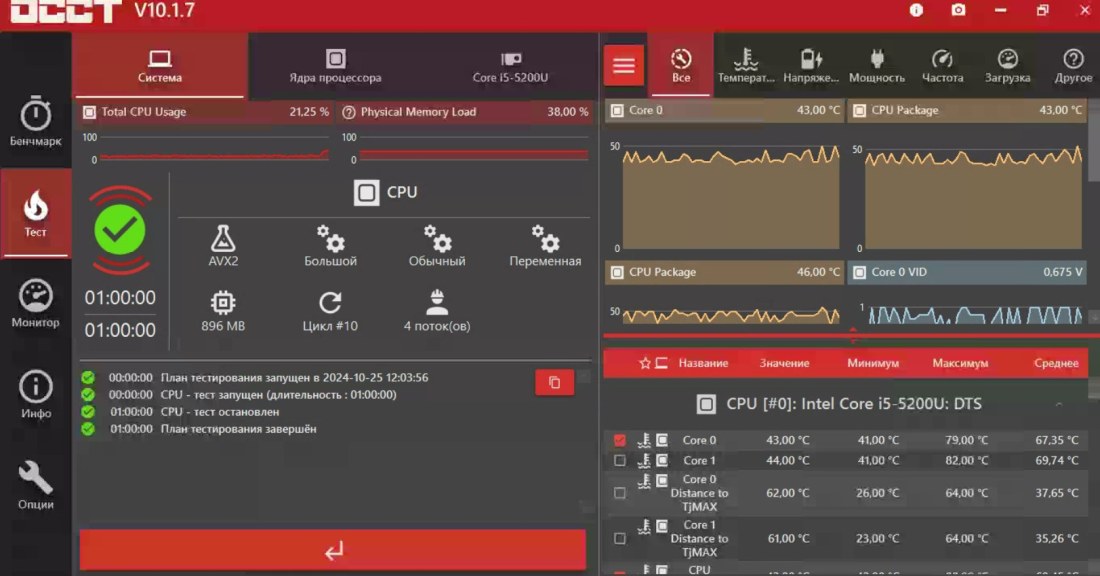The height and width of the screenshot is (576, 1100).
Task: Click the Цикл #10 refresh icon
Action: (x=330, y=303)
